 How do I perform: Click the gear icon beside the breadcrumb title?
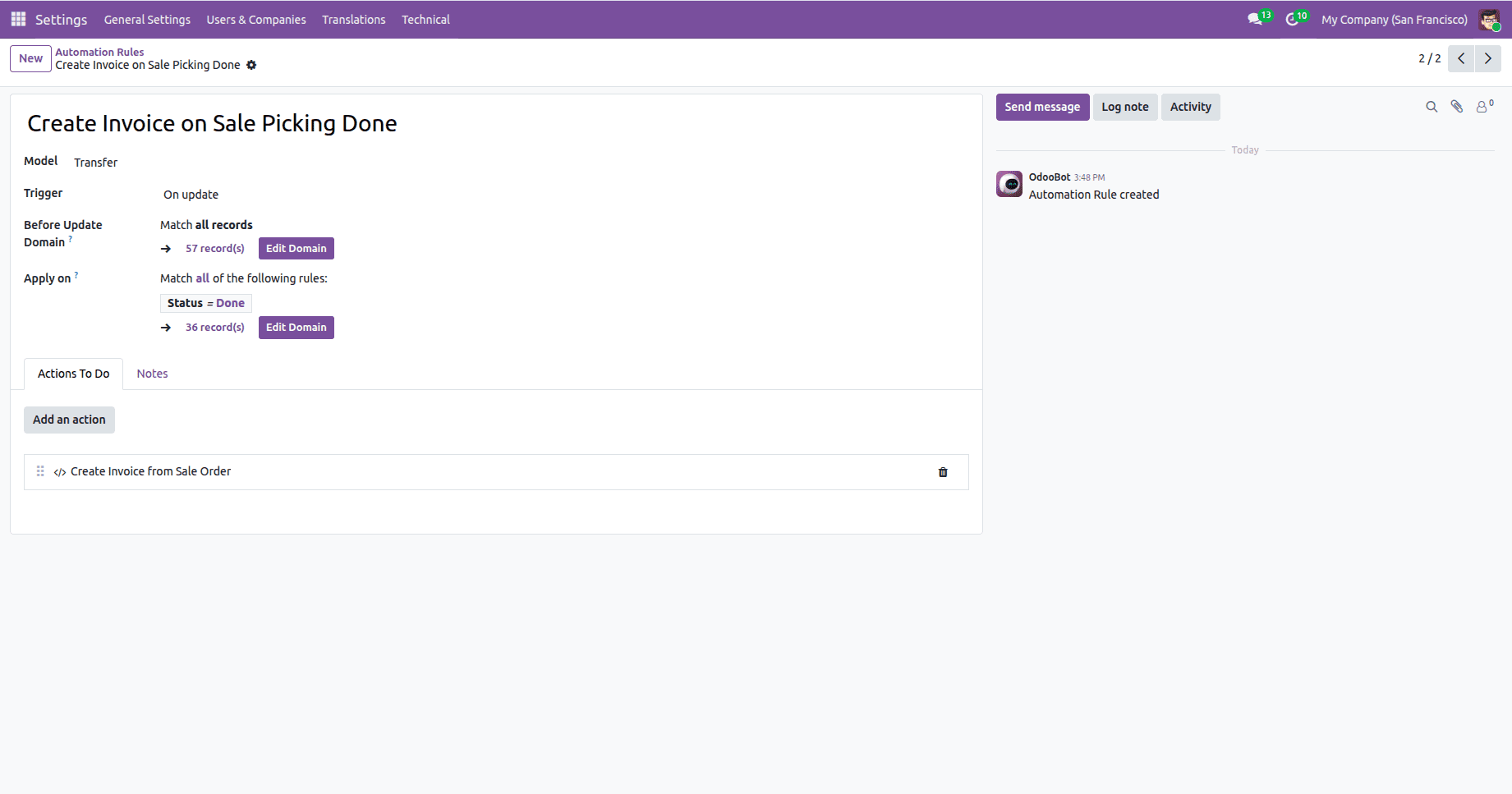[251, 65]
